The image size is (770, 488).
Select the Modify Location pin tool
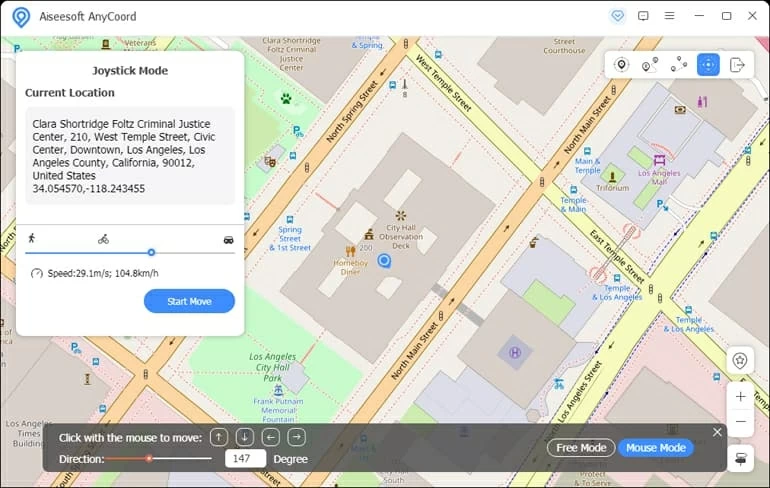pos(621,65)
